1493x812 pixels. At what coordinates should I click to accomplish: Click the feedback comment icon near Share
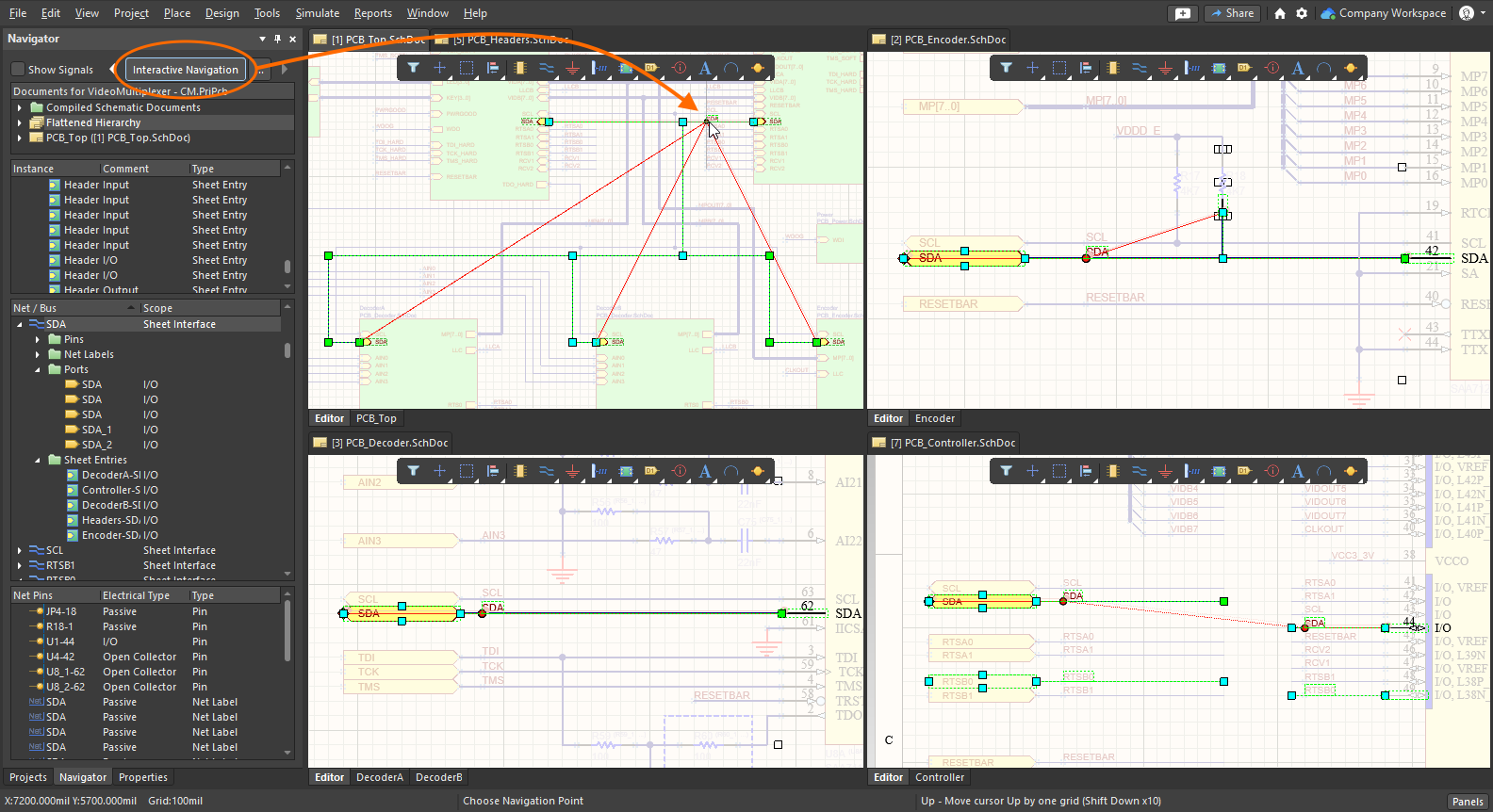pyautogui.click(x=1183, y=13)
